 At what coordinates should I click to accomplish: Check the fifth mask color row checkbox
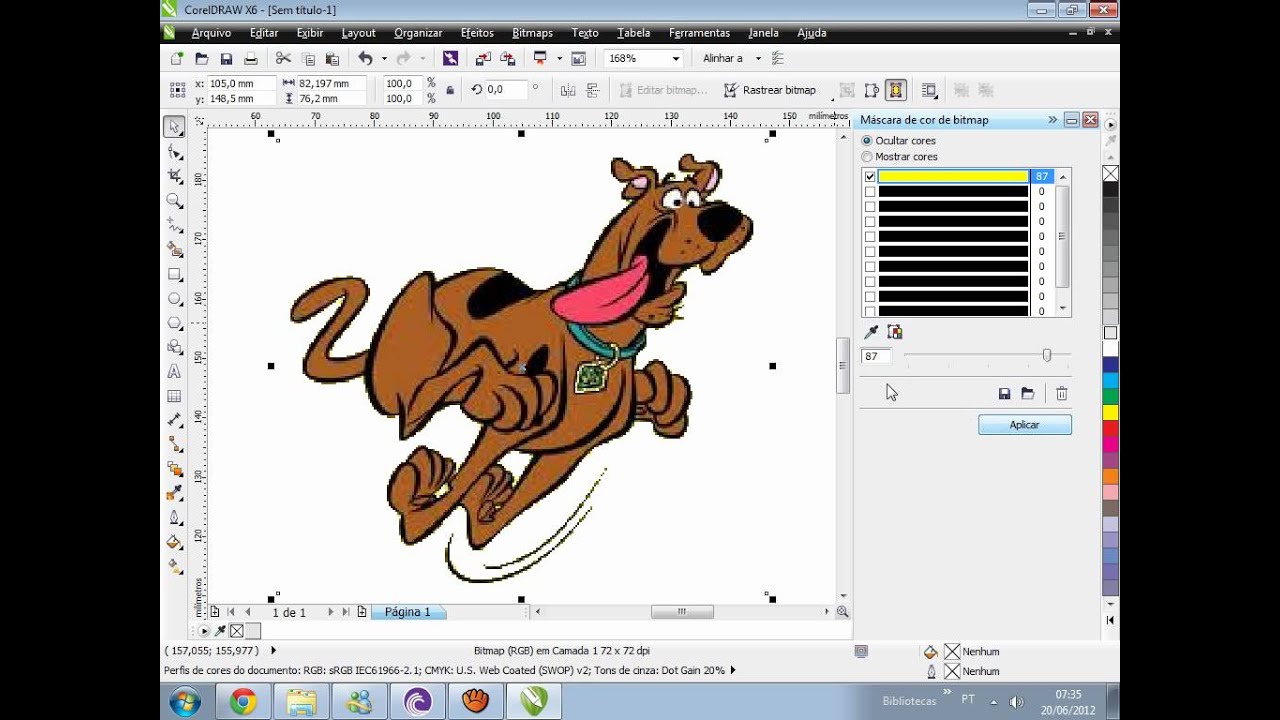pyautogui.click(x=870, y=237)
